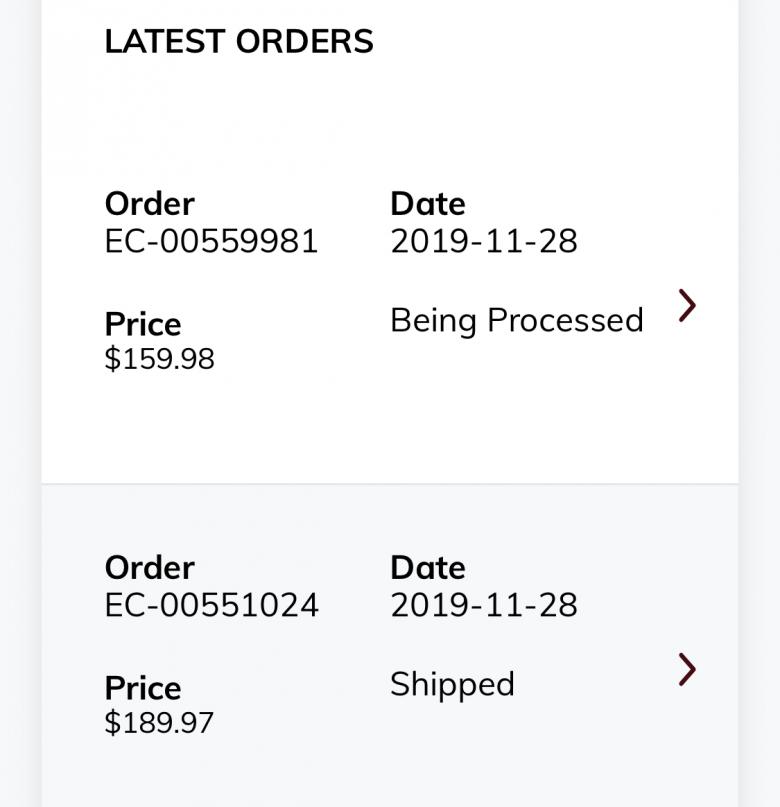
Task: Open details chevron for order EC-00559981
Action: click(687, 306)
